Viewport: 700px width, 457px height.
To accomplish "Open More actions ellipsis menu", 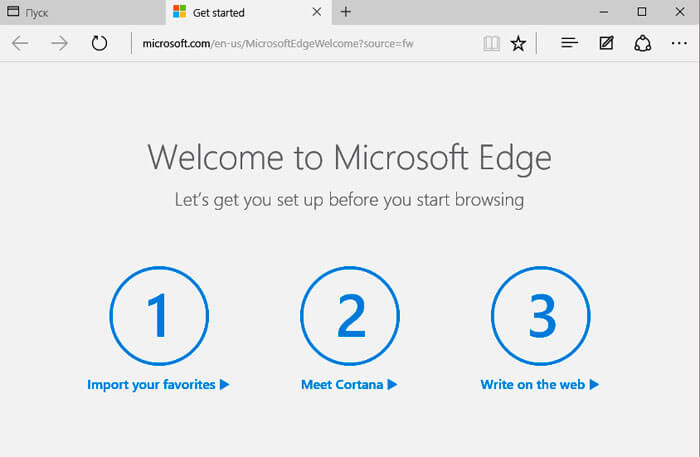I will click(x=679, y=43).
